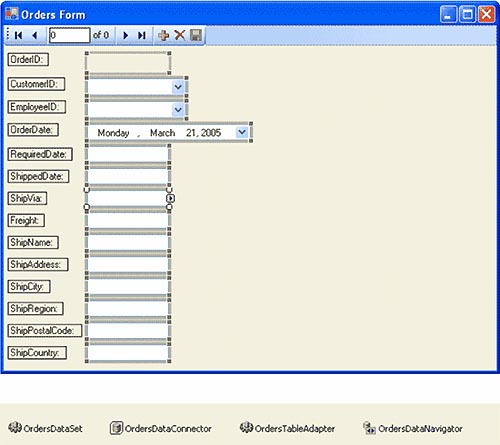Go to first record in navigator
Viewport: 500px width, 445px height.
click(x=19, y=35)
